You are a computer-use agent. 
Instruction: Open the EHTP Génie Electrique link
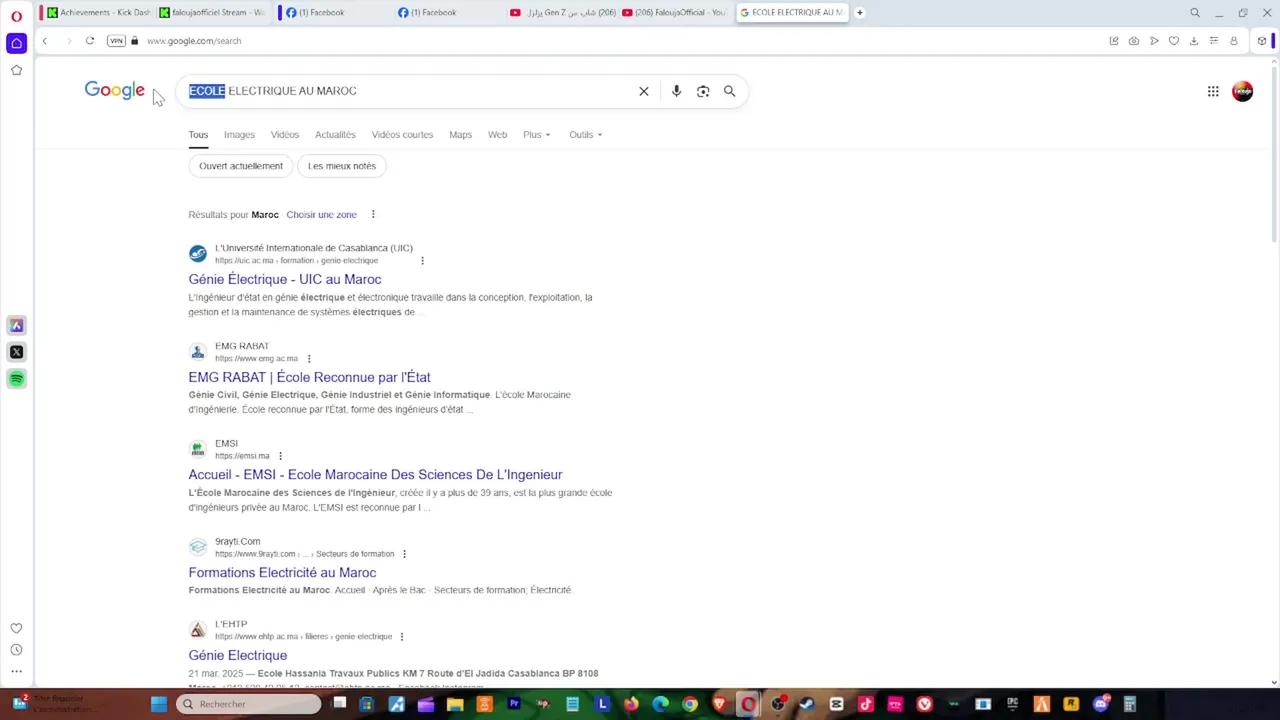(x=238, y=656)
